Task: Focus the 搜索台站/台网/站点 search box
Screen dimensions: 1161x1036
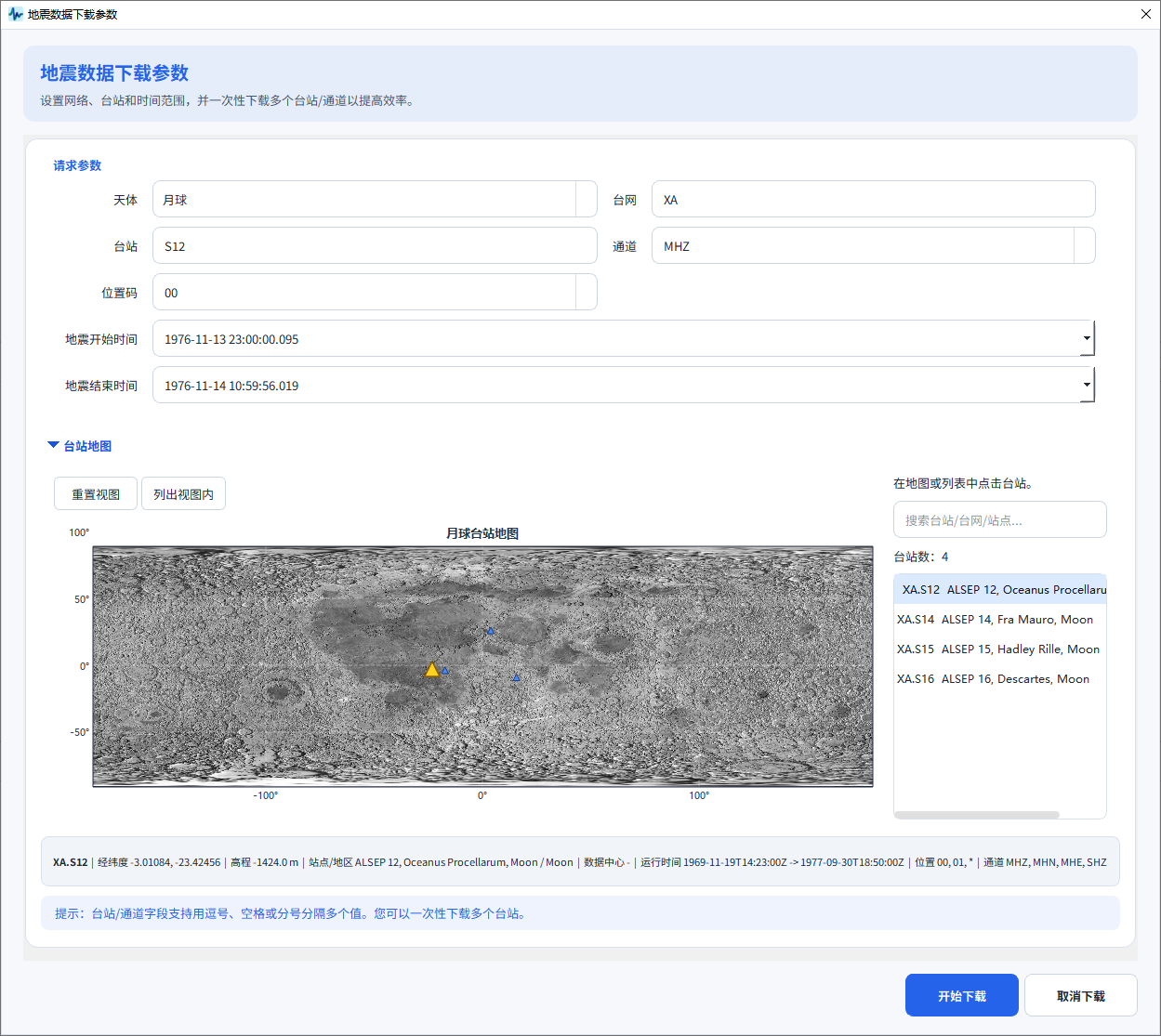Action: click(1000, 520)
